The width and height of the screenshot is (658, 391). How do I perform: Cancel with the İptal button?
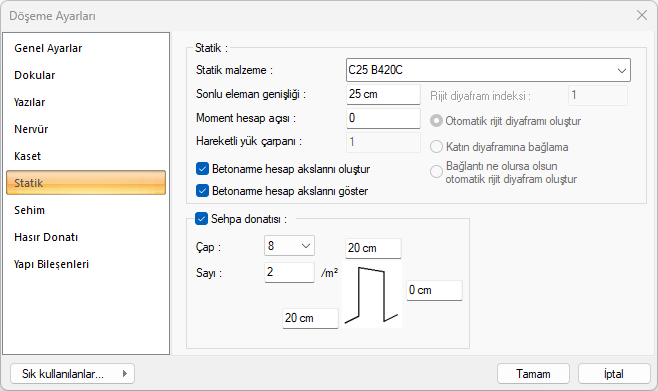[x=614, y=373]
